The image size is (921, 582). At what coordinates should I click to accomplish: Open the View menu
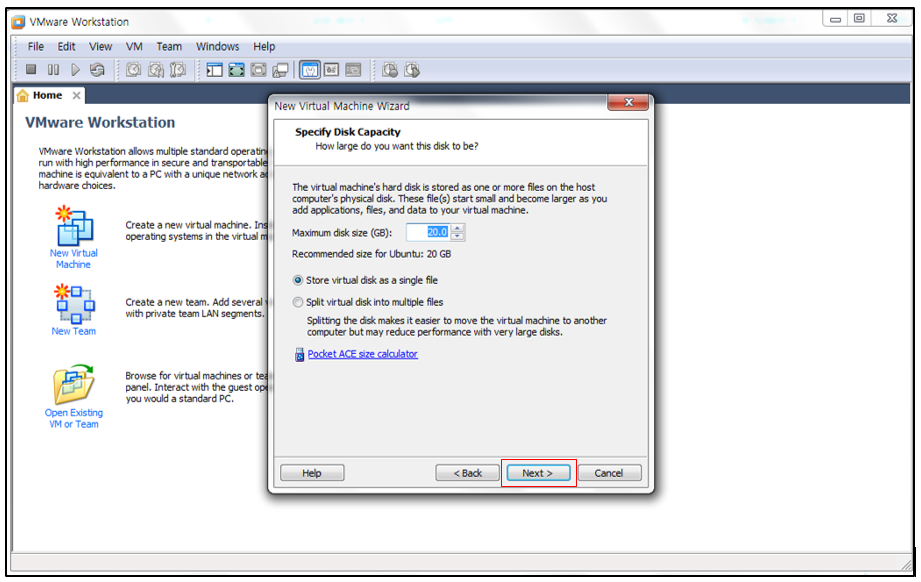click(100, 46)
